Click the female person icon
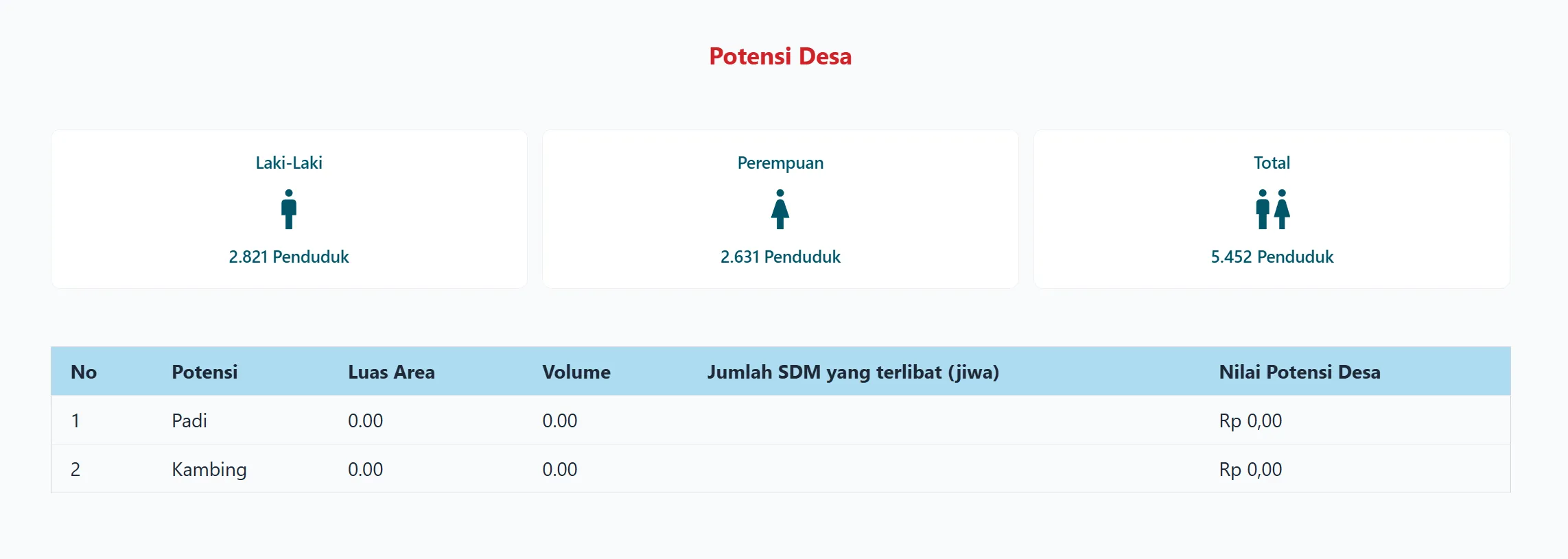Screen dimensions: 1568x559 780,209
